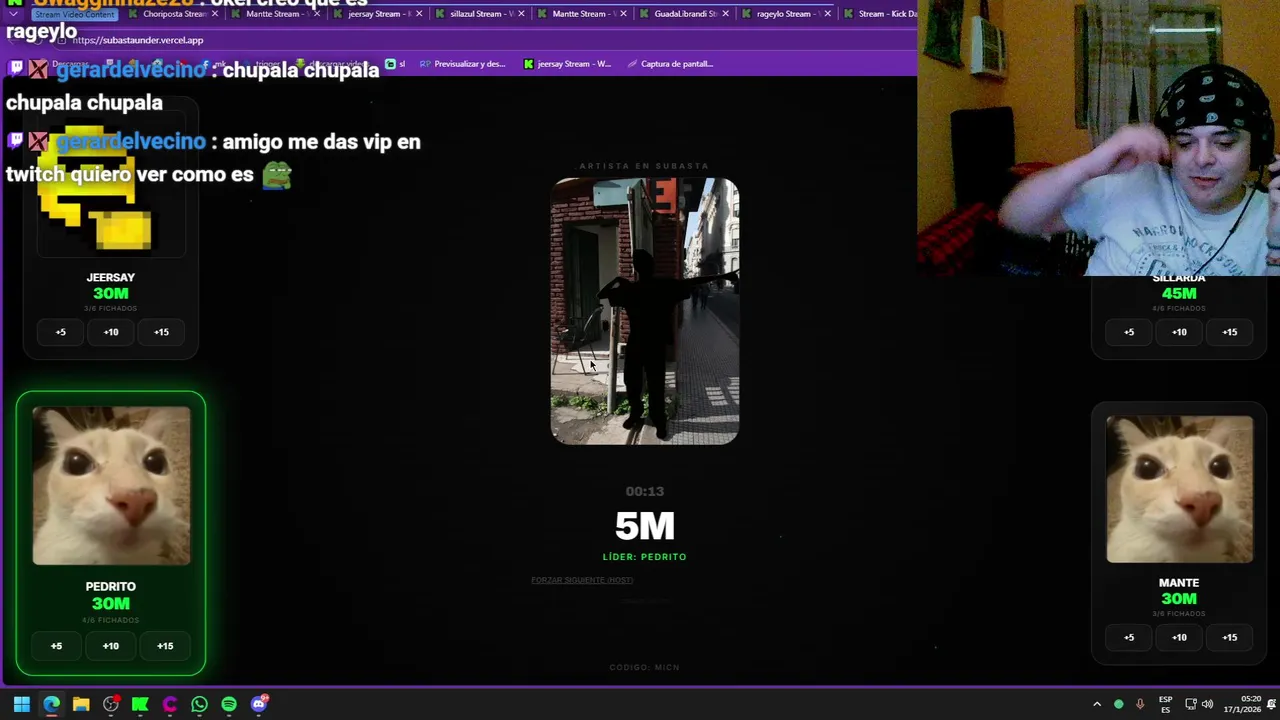Click +5 on MANTE card
The image size is (1280, 720).
click(x=1129, y=637)
